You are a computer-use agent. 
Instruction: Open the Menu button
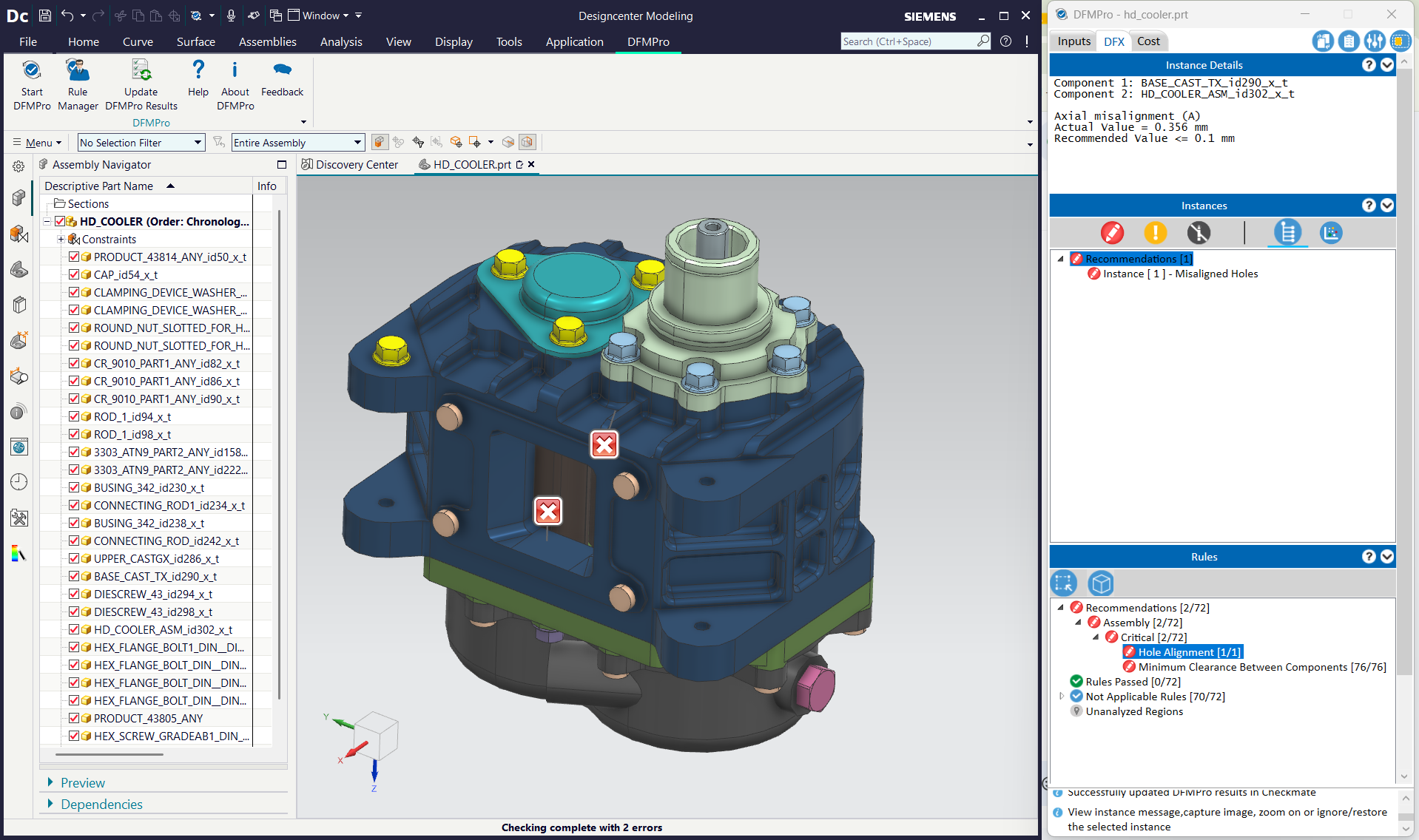tap(38, 143)
